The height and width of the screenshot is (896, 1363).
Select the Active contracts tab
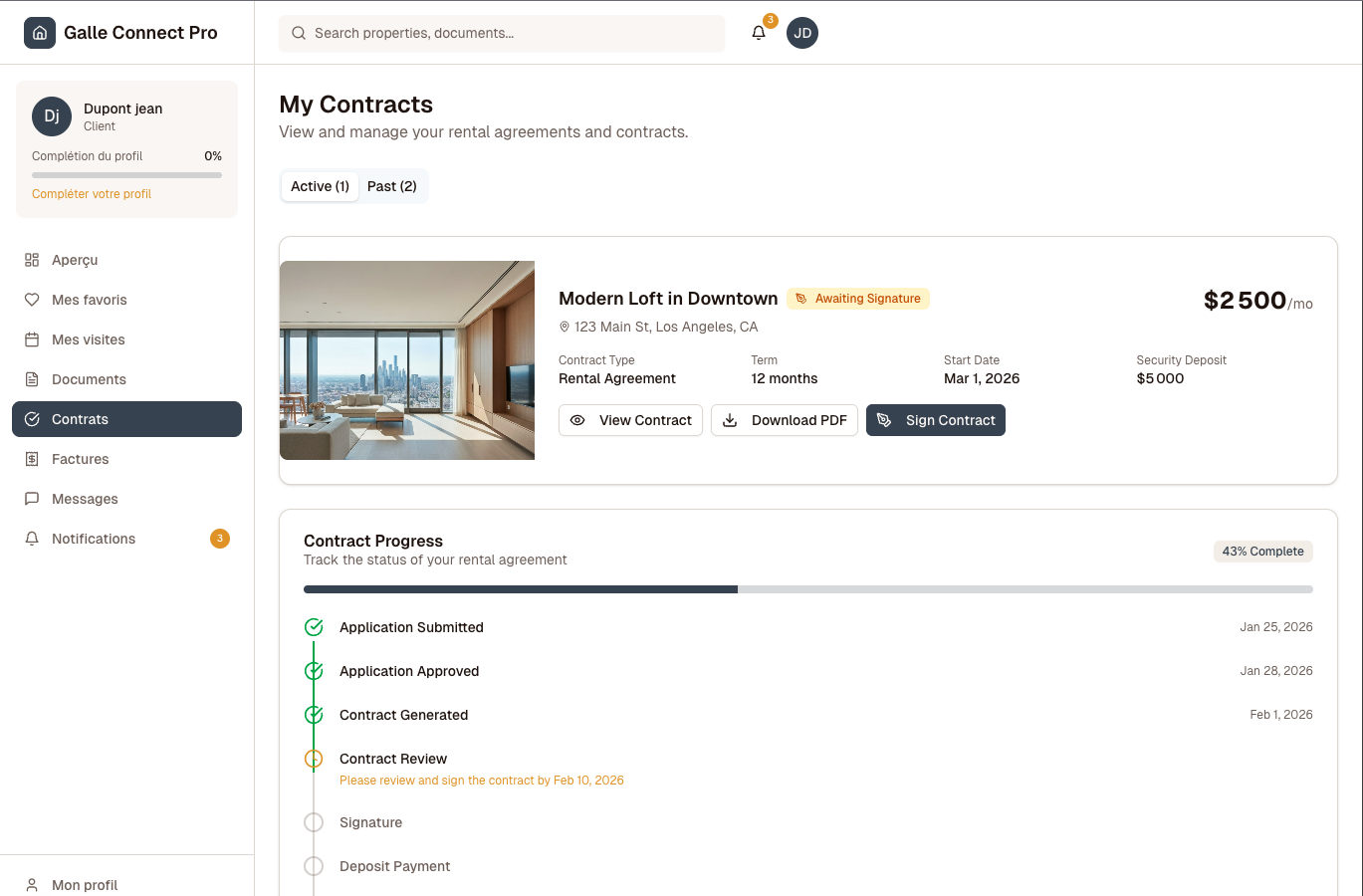click(x=320, y=186)
